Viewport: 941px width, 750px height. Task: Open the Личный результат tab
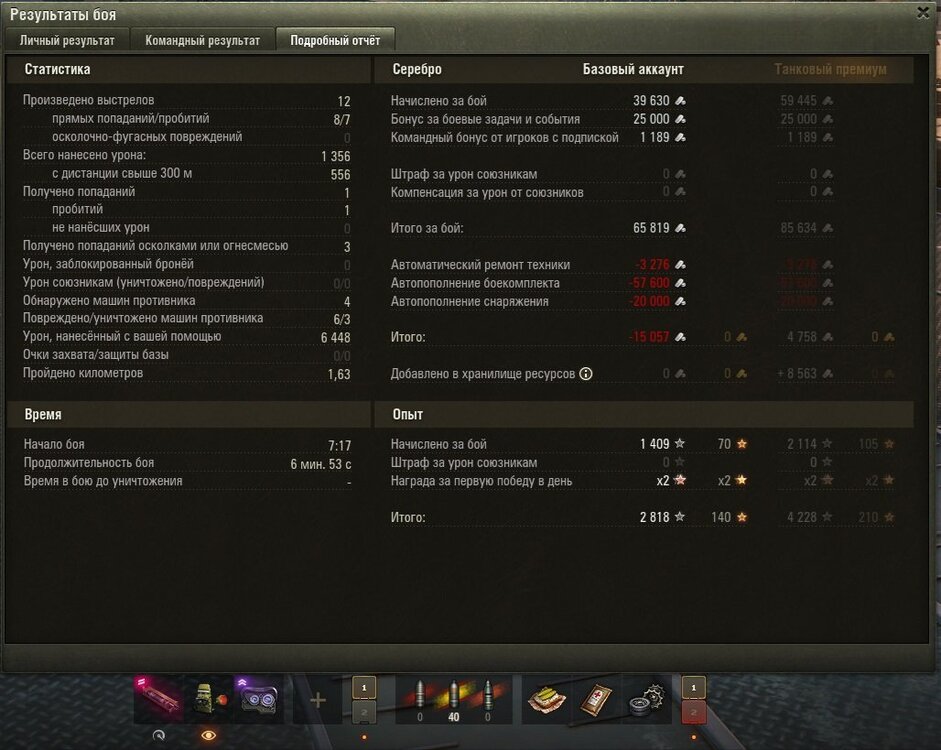tap(67, 40)
